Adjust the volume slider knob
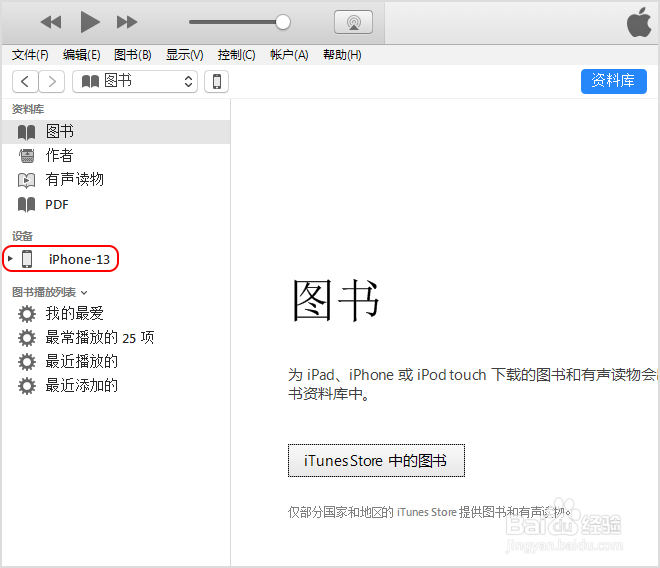Image resolution: width=660 pixels, height=568 pixels. coord(283,22)
